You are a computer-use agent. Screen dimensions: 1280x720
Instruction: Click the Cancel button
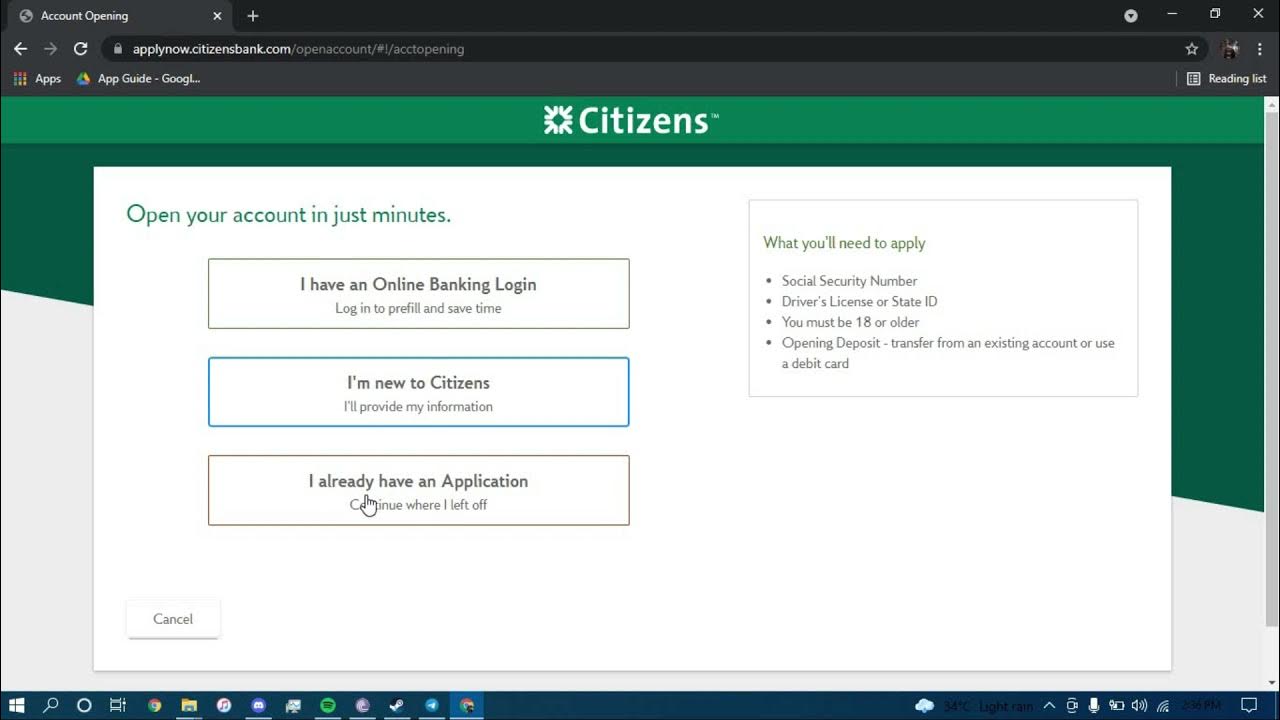(x=173, y=619)
